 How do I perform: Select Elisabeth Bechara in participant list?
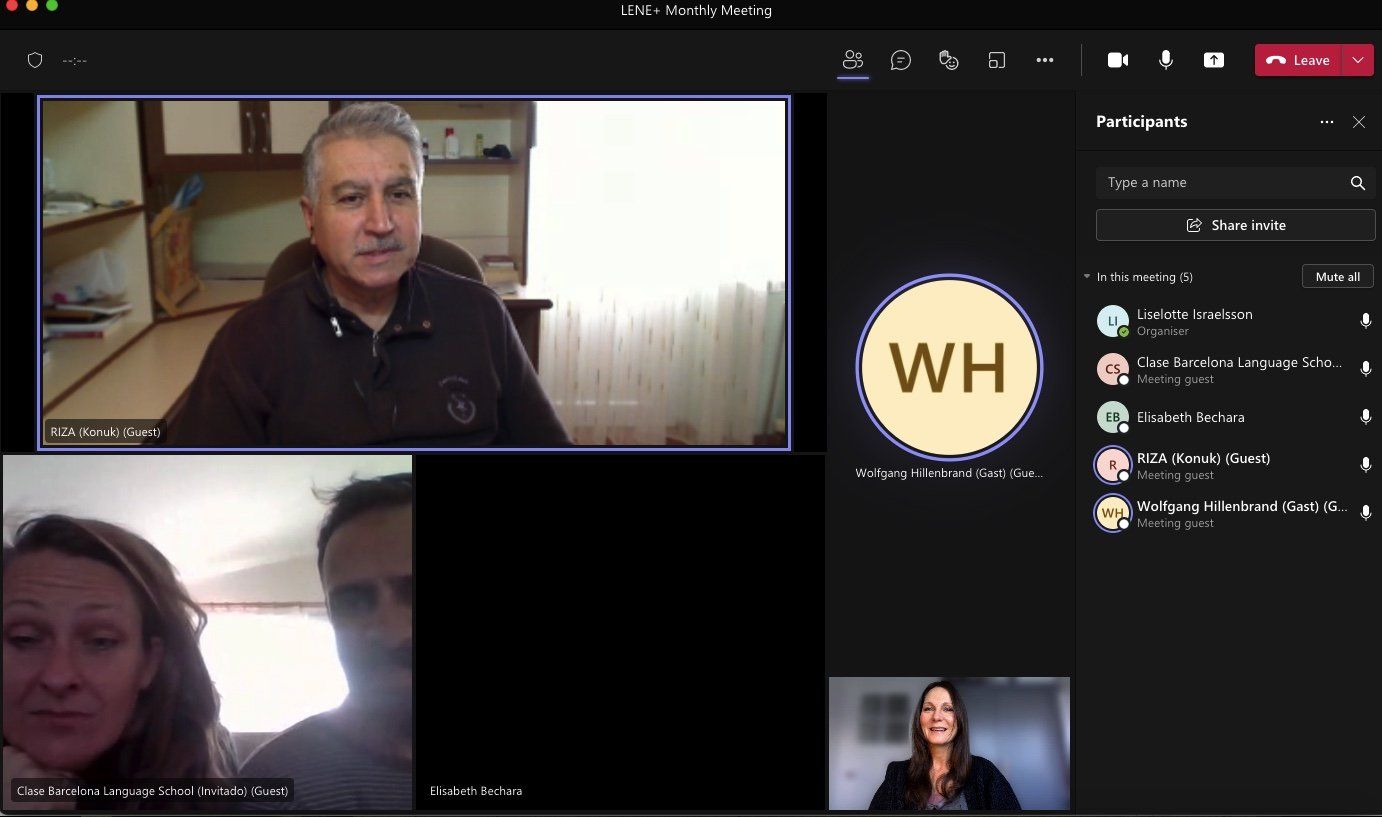click(1229, 417)
